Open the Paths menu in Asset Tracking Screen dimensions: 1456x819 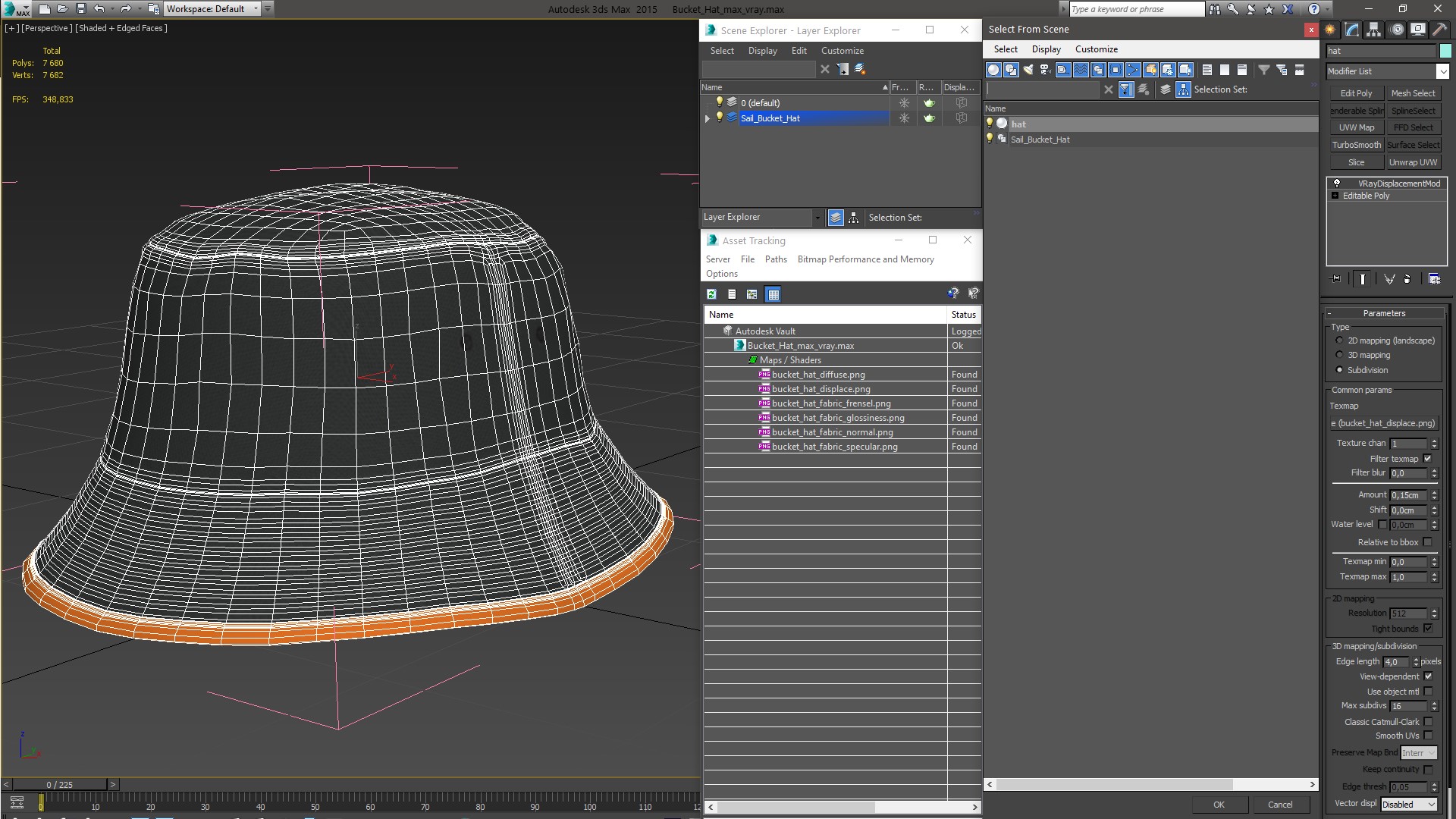click(775, 259)
